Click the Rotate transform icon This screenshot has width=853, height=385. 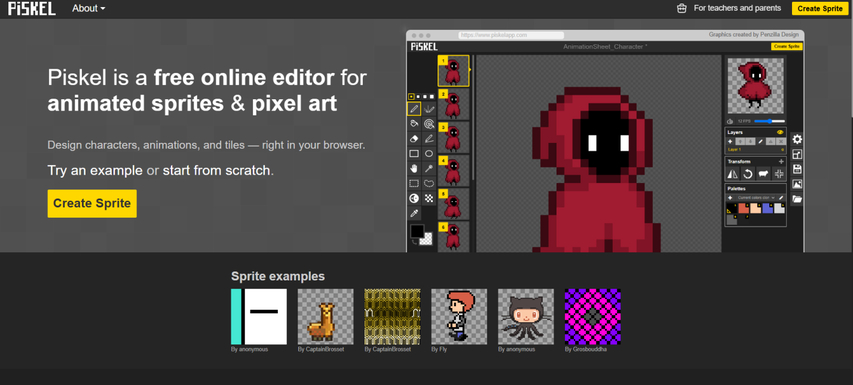[748, 174]
